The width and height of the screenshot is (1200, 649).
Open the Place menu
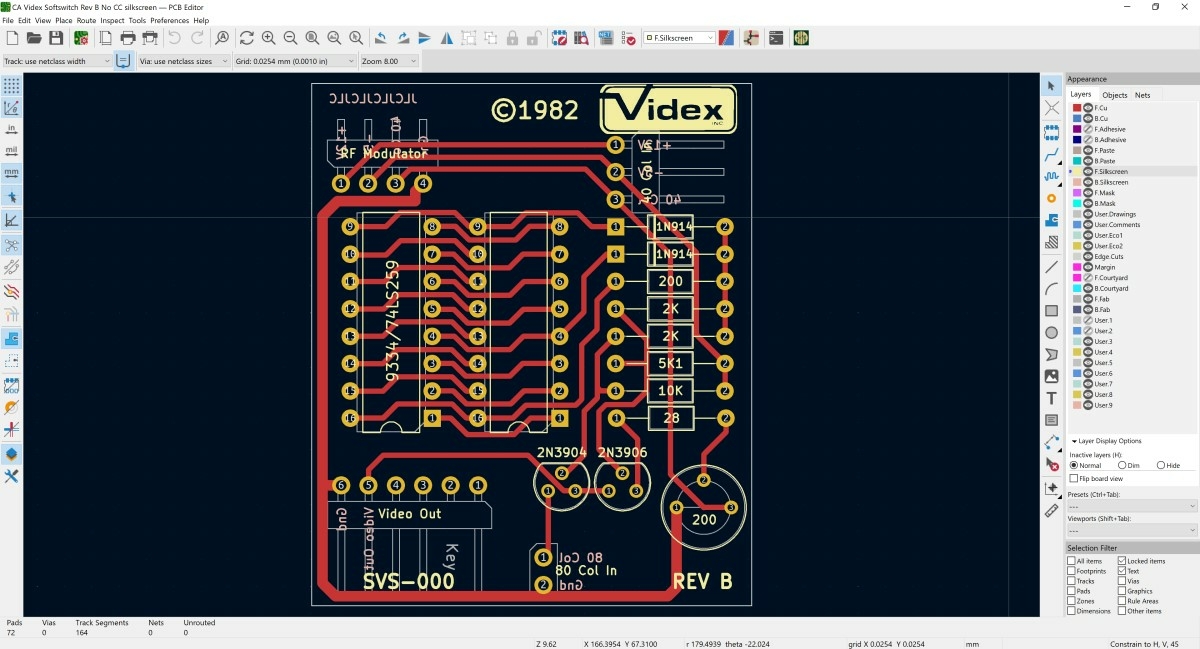coord(63,20)
